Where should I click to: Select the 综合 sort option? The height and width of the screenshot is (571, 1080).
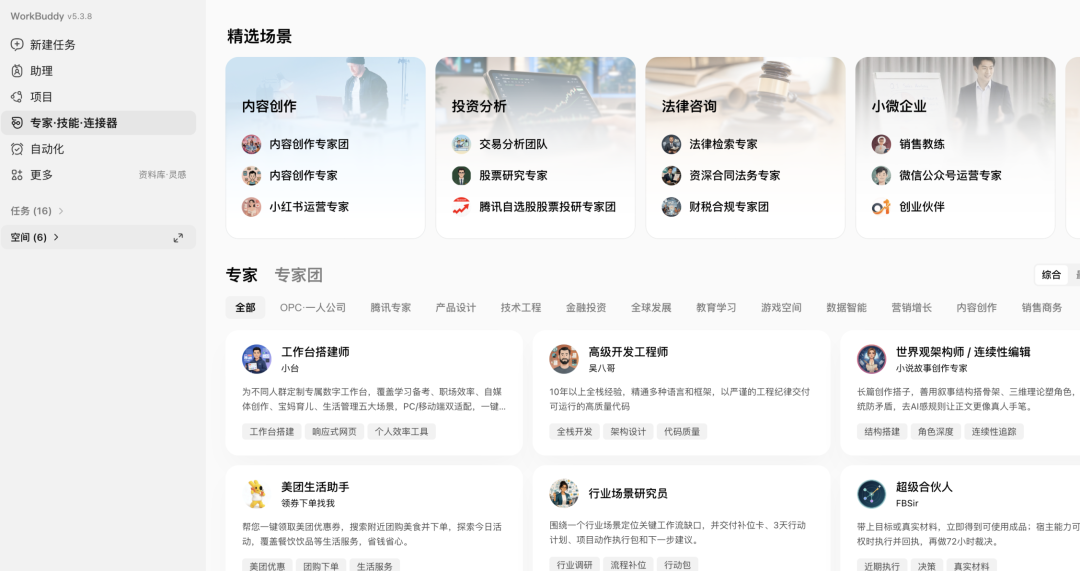1051,275
